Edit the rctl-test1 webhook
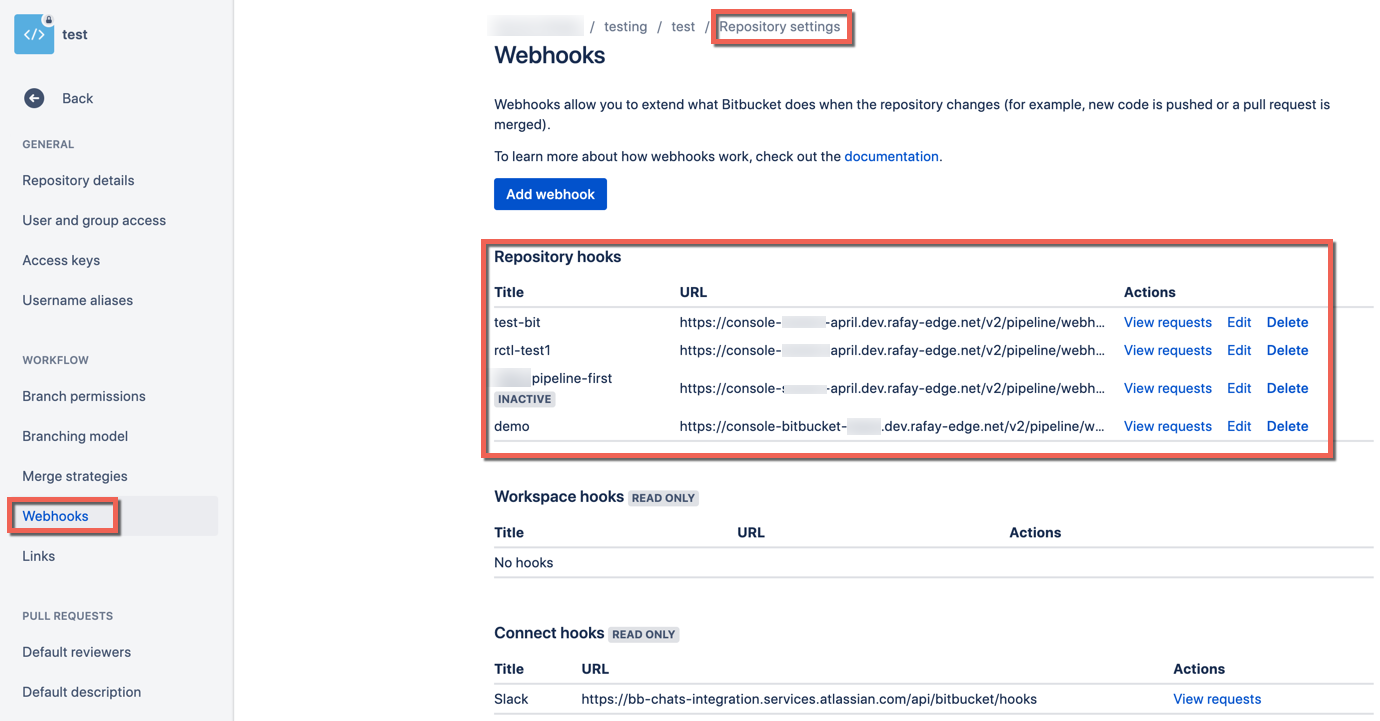This screenshot has height=721, width=1380. [1239, 350]
